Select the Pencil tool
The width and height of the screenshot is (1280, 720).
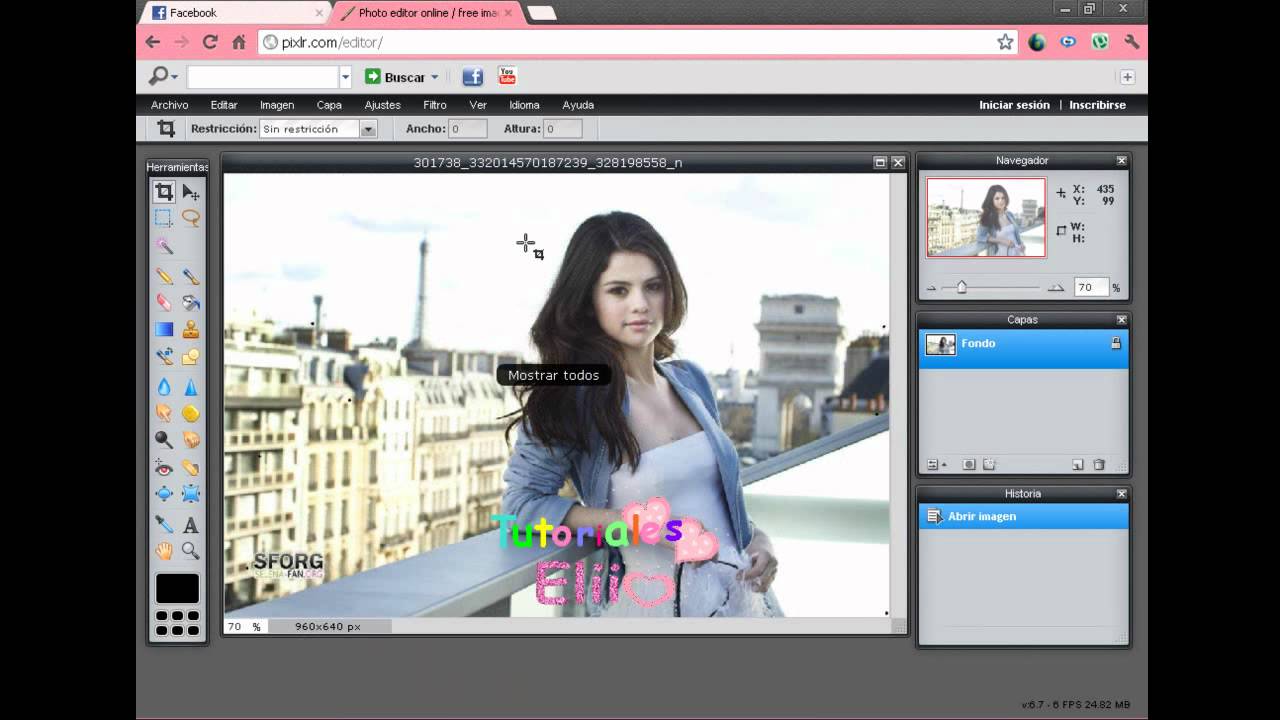(x=164, y=276)
